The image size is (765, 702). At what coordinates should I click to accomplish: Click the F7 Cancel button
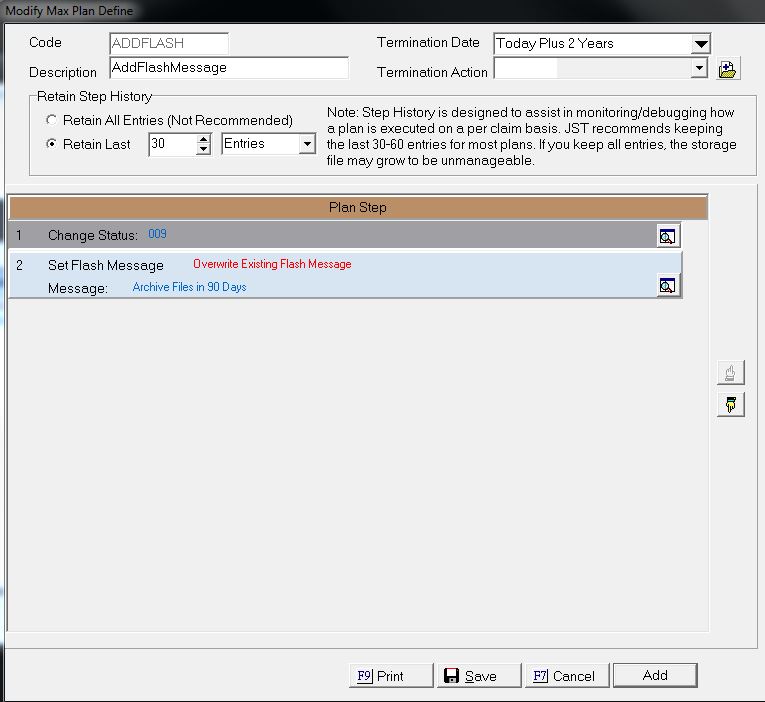coord(567,676)
